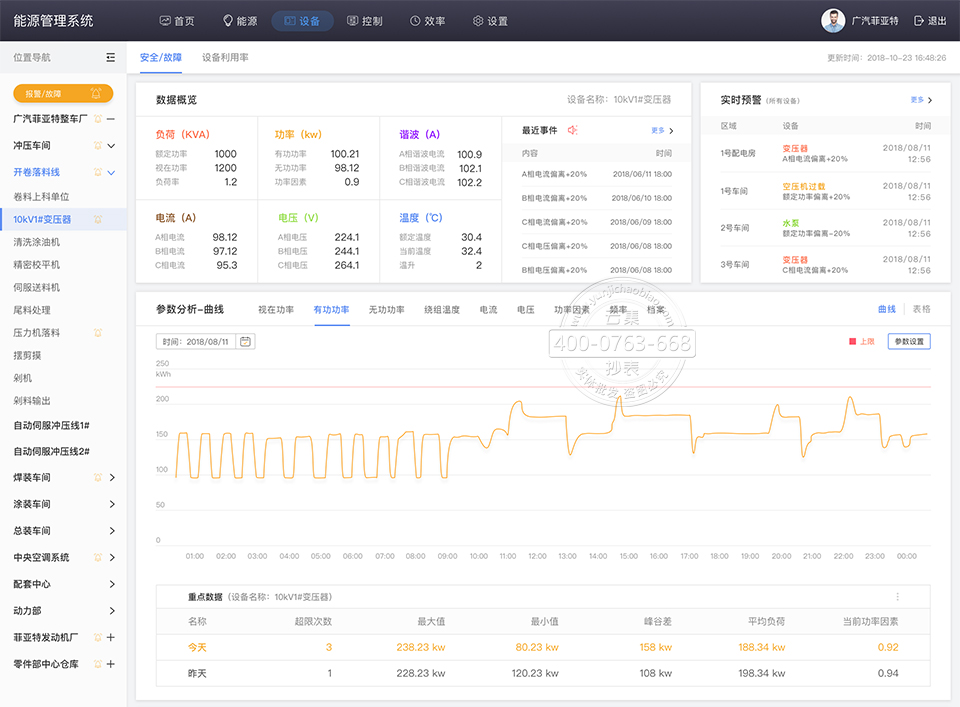Toggle the 报警/故障 filter button
The height and width of the screenshot is (707, 960).
tap(63, 93)
